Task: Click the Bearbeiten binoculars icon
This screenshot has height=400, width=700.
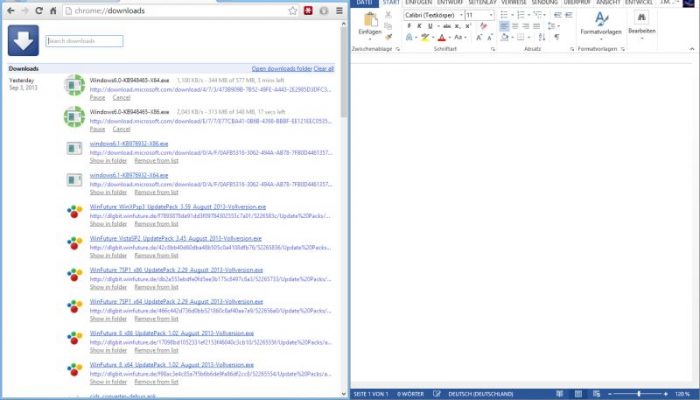Action: pos(642,17)
